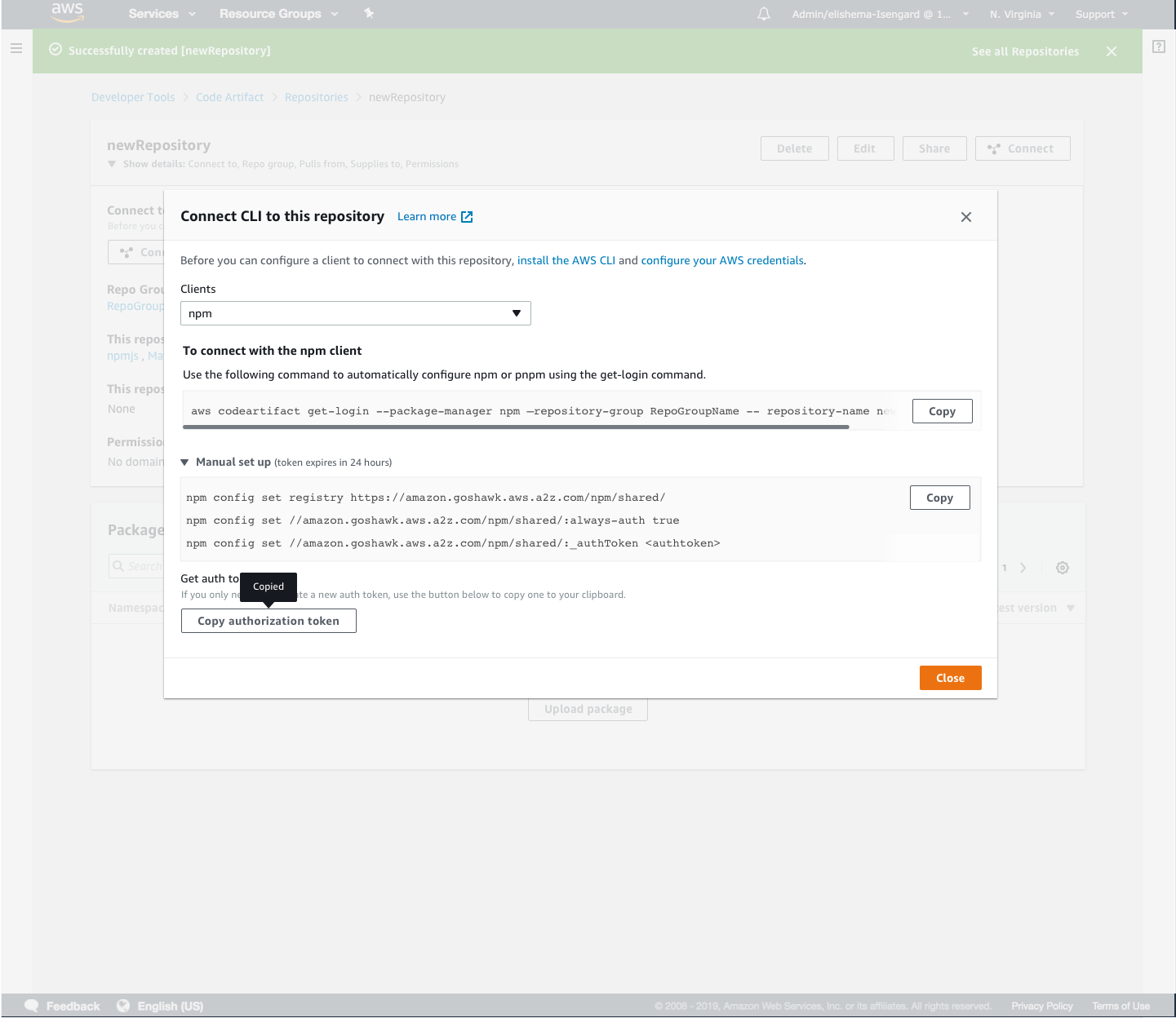This screenshot has width=1176, height=1018.
Task: Click the Delete repository button
Action: click(794, 148)
